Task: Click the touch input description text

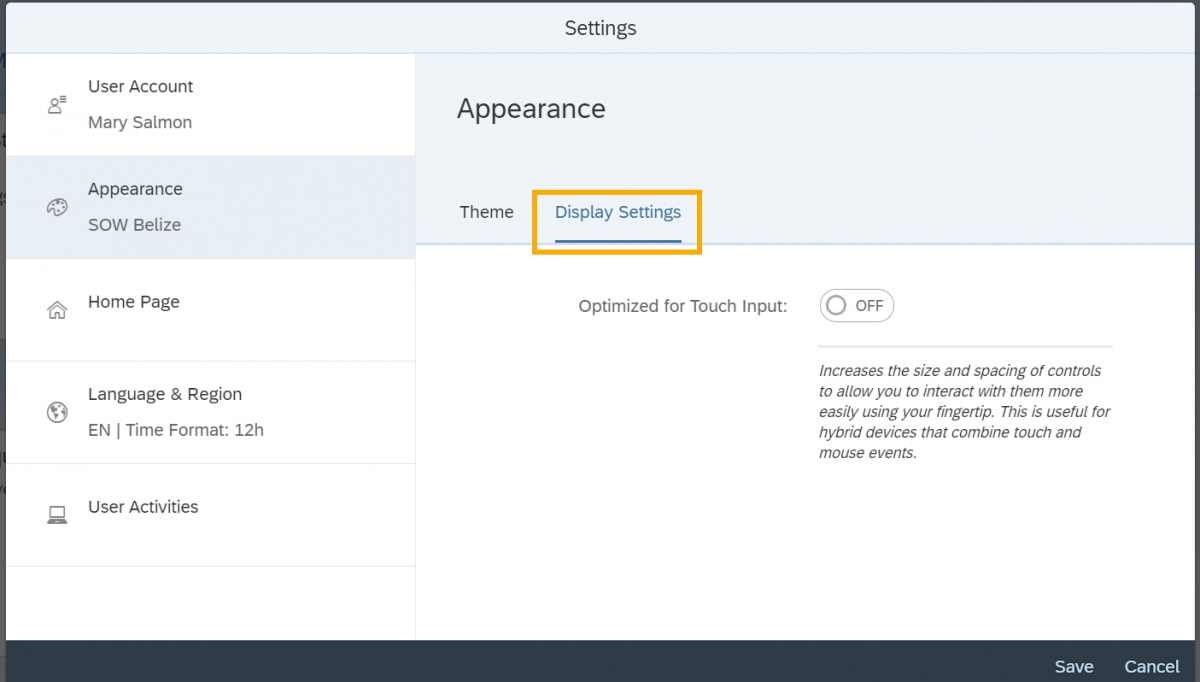Action: tap(964, 412)
